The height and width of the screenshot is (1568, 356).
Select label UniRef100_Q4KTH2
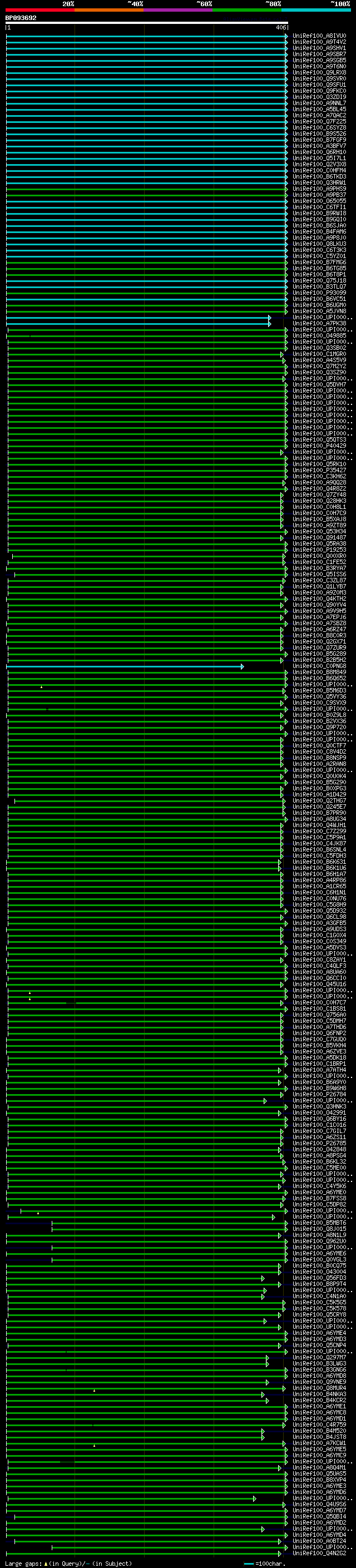pyautogui.click(x=319, y=599)
